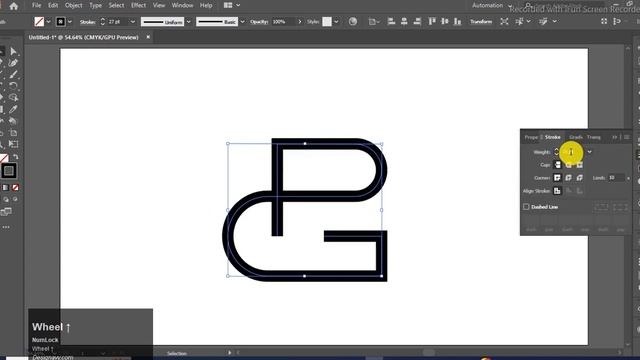Viewport: 640px width, 360px height.
Task: Select the Untitled-1 document tab
Action: click(84, 37)
